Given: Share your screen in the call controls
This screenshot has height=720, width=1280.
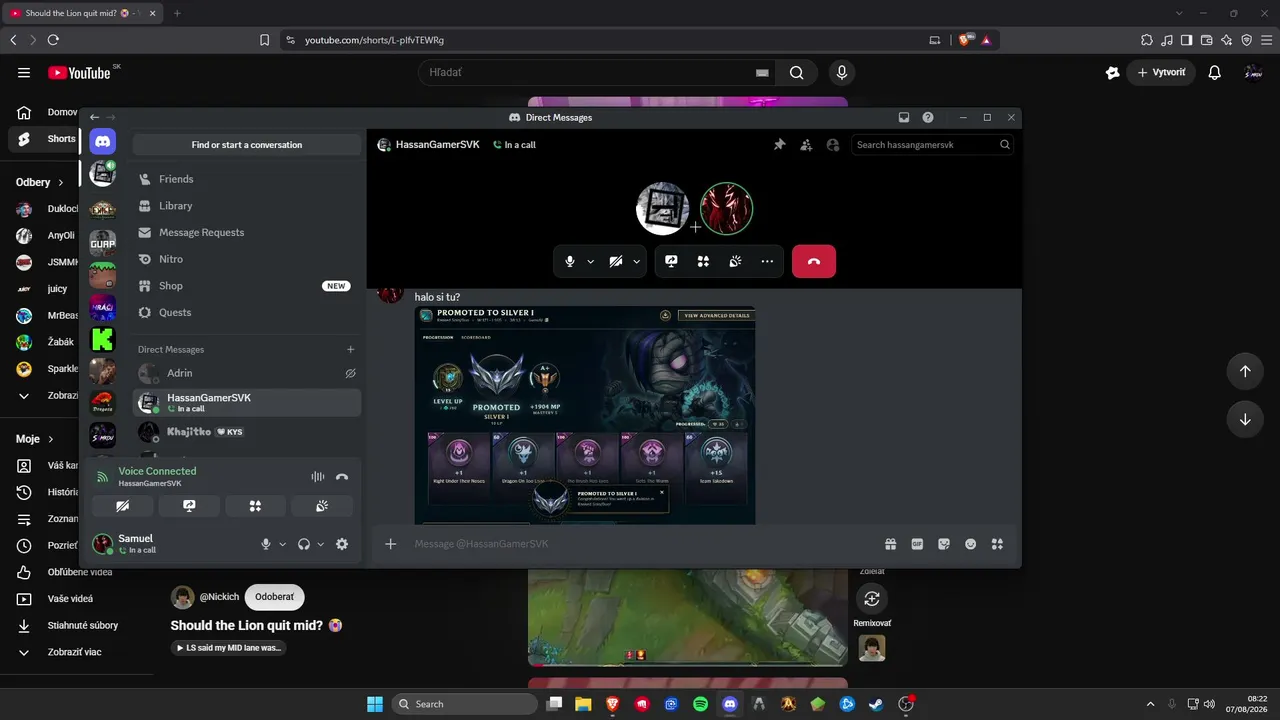Looking at the screenshot, I should click(672, 261).
